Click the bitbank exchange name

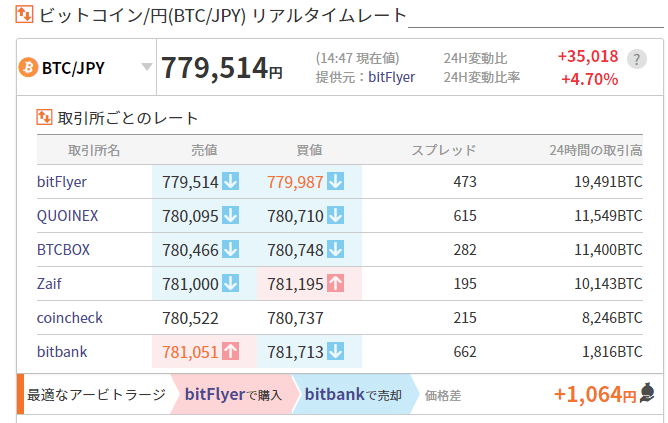(x=62, y=352)
